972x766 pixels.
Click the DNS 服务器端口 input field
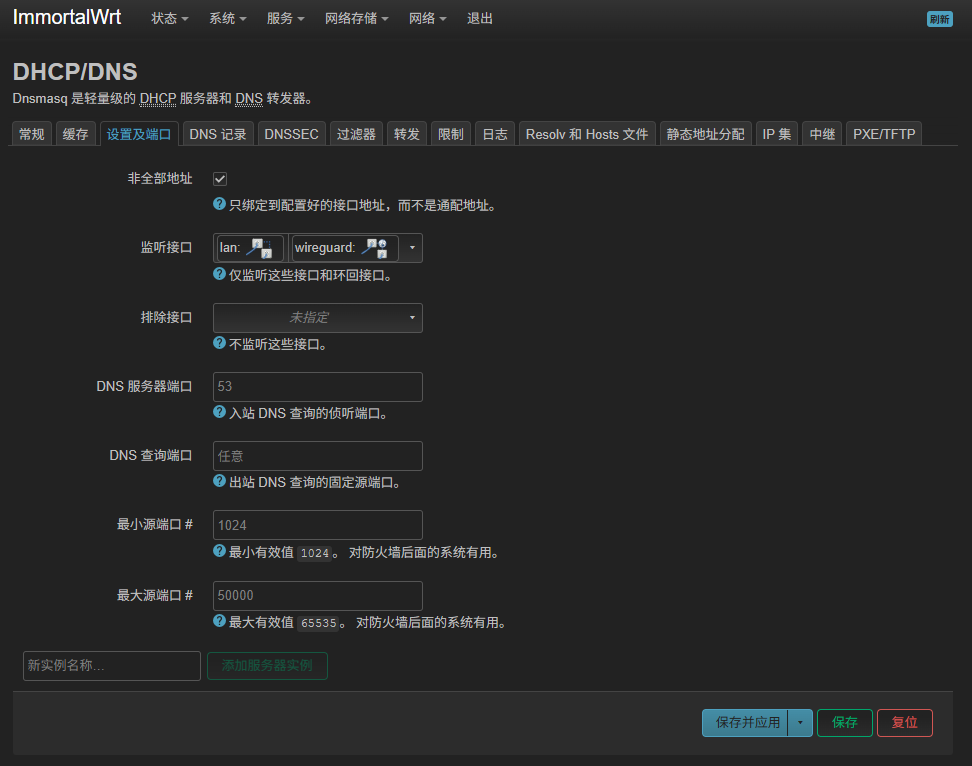[318, 387]
